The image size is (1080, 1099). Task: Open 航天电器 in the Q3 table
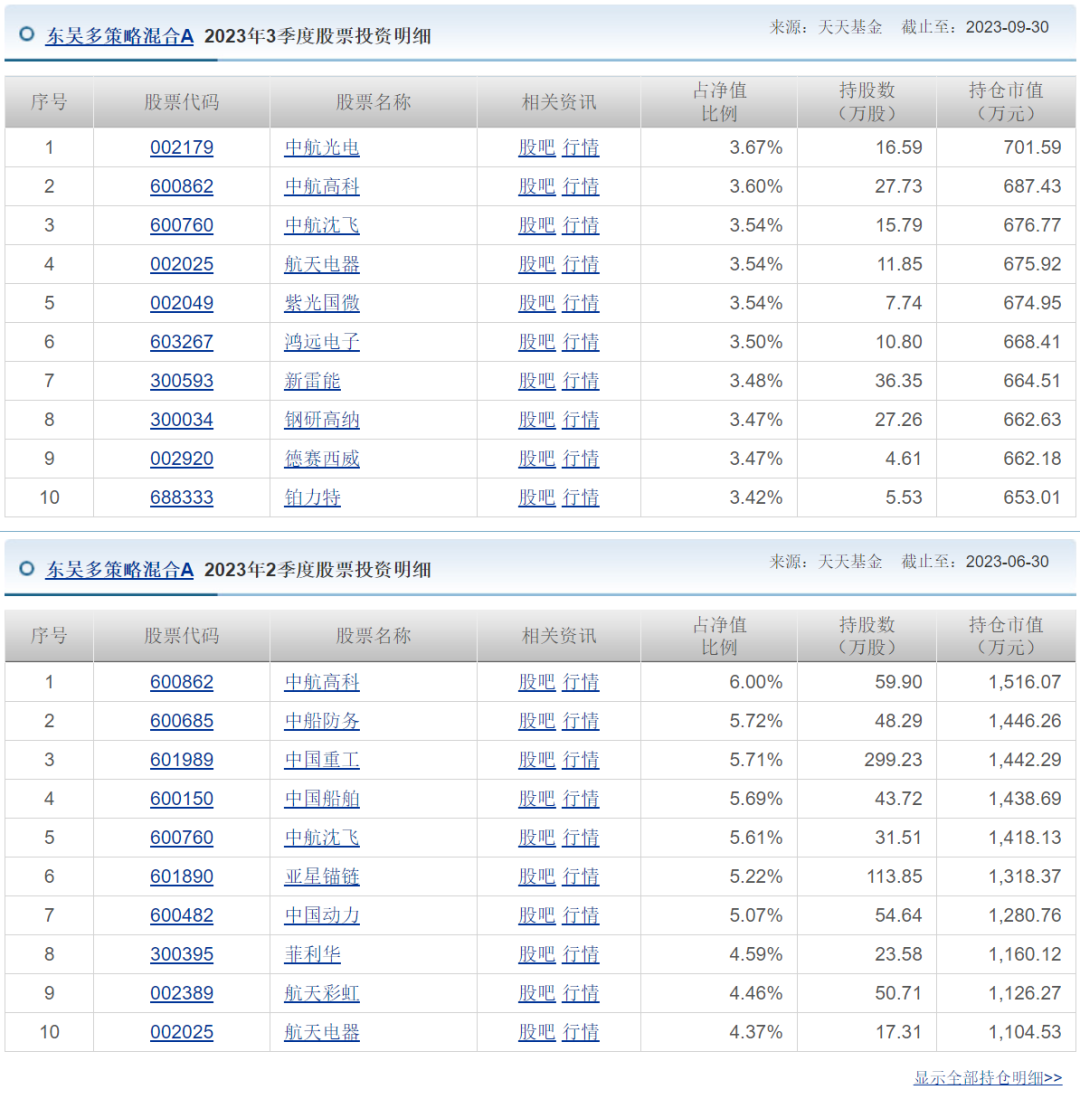click(322, 264)
